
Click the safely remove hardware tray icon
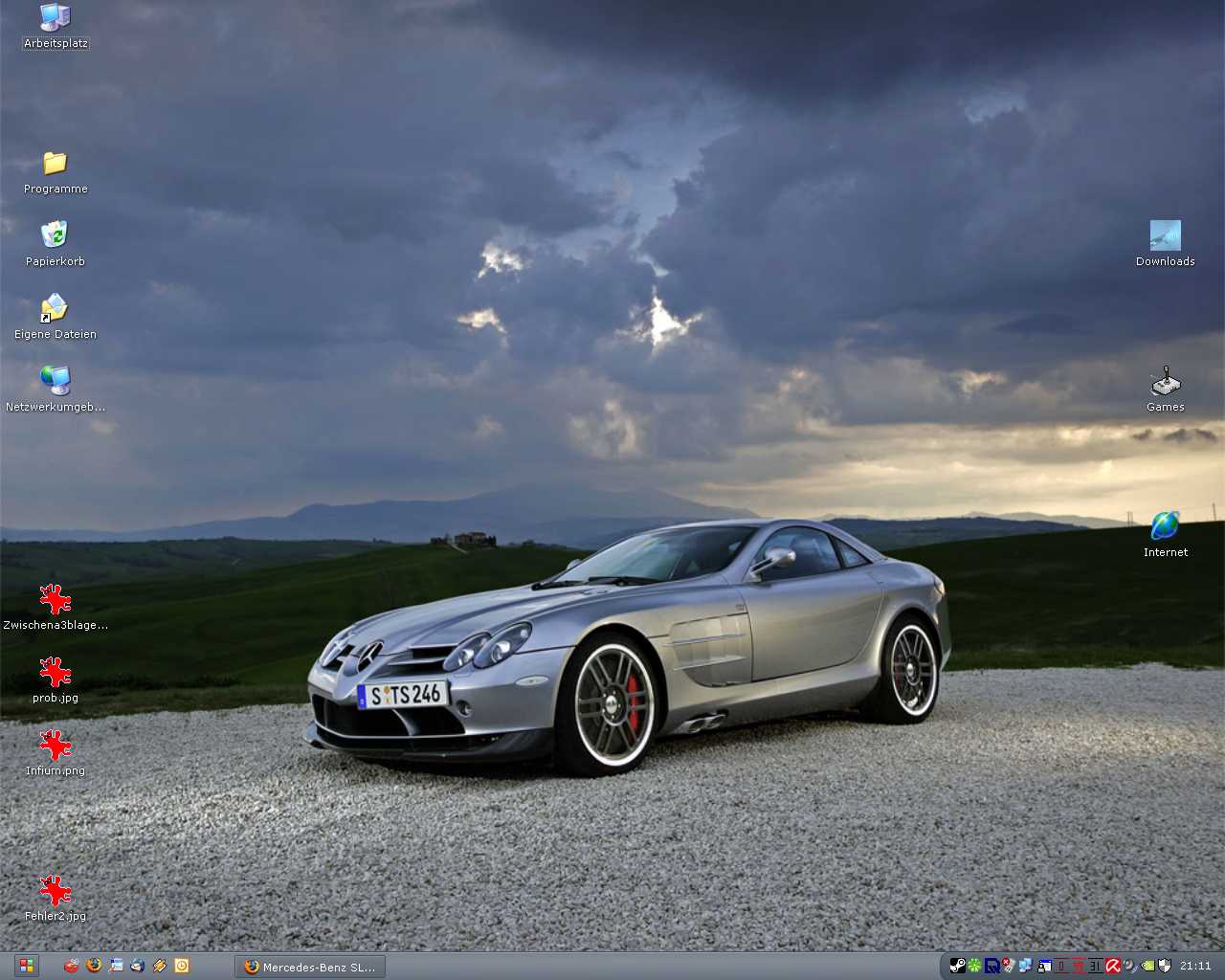click(1009, 966)
